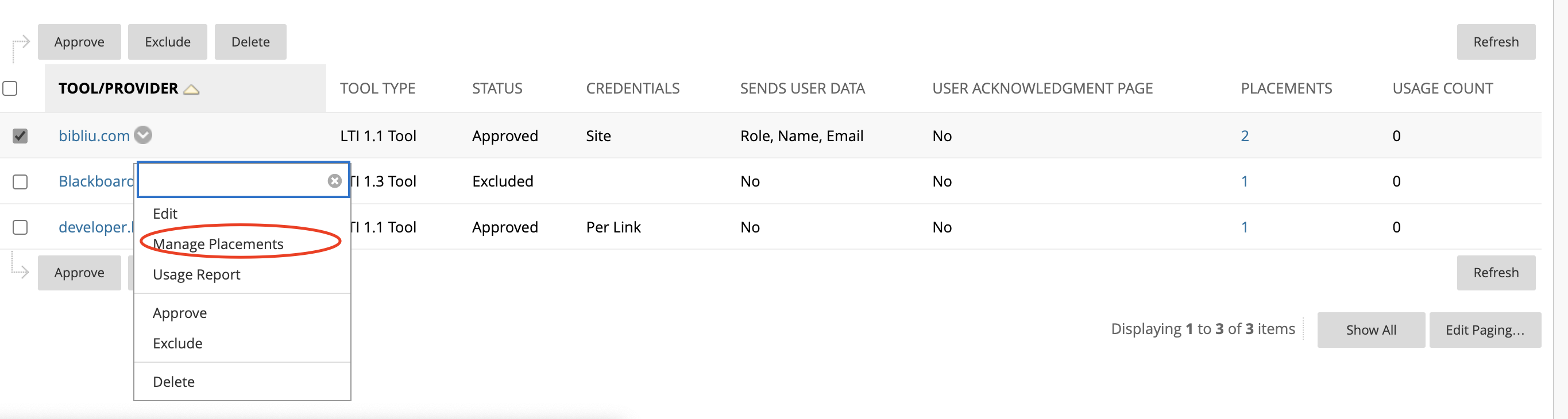The height and width of the screenshot is (419, 1568).
Task: Click the top Refresh button
Action: click(1495, 42)
